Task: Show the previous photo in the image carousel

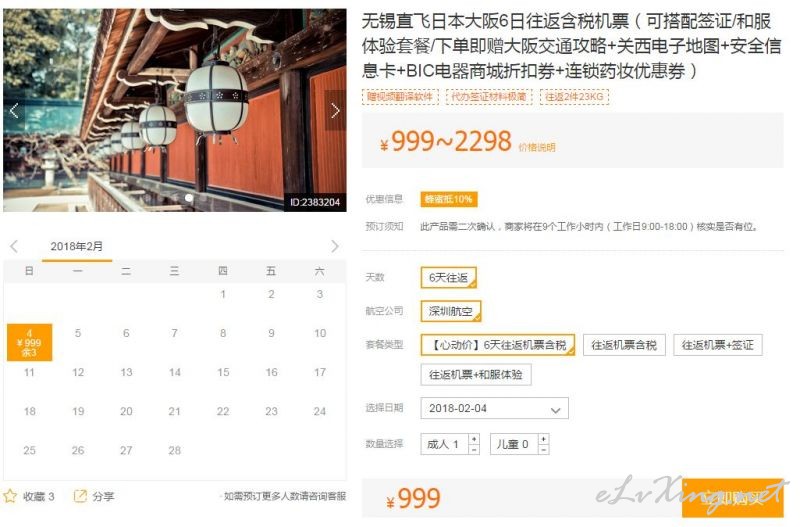Action: [x=14, y=110]
